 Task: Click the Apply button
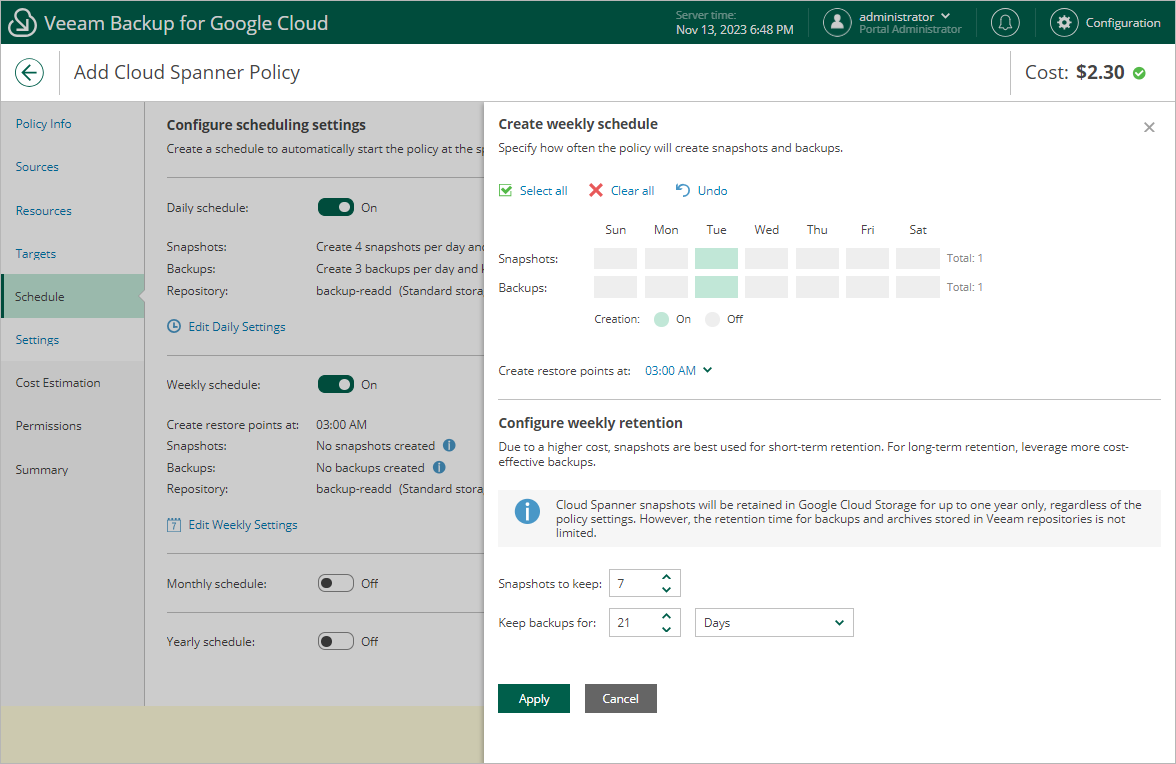pyautogui.click(x=534, y=699)
